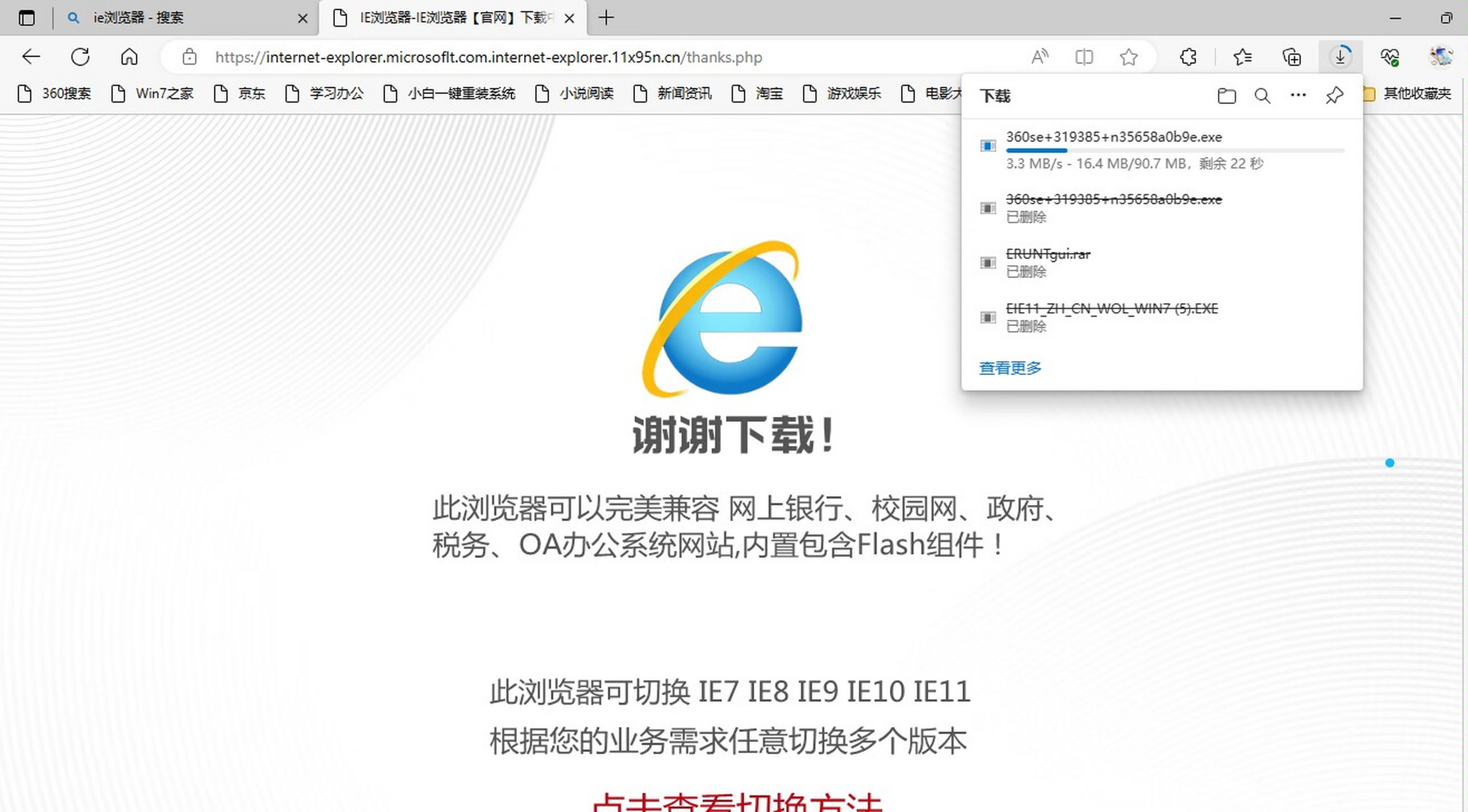Close the ie浏览器 - 搜索 tab

click(x=303, y=18)
